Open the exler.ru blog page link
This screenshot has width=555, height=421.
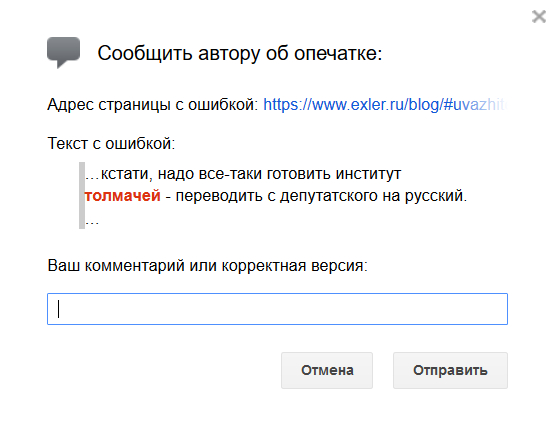(385, 104)
